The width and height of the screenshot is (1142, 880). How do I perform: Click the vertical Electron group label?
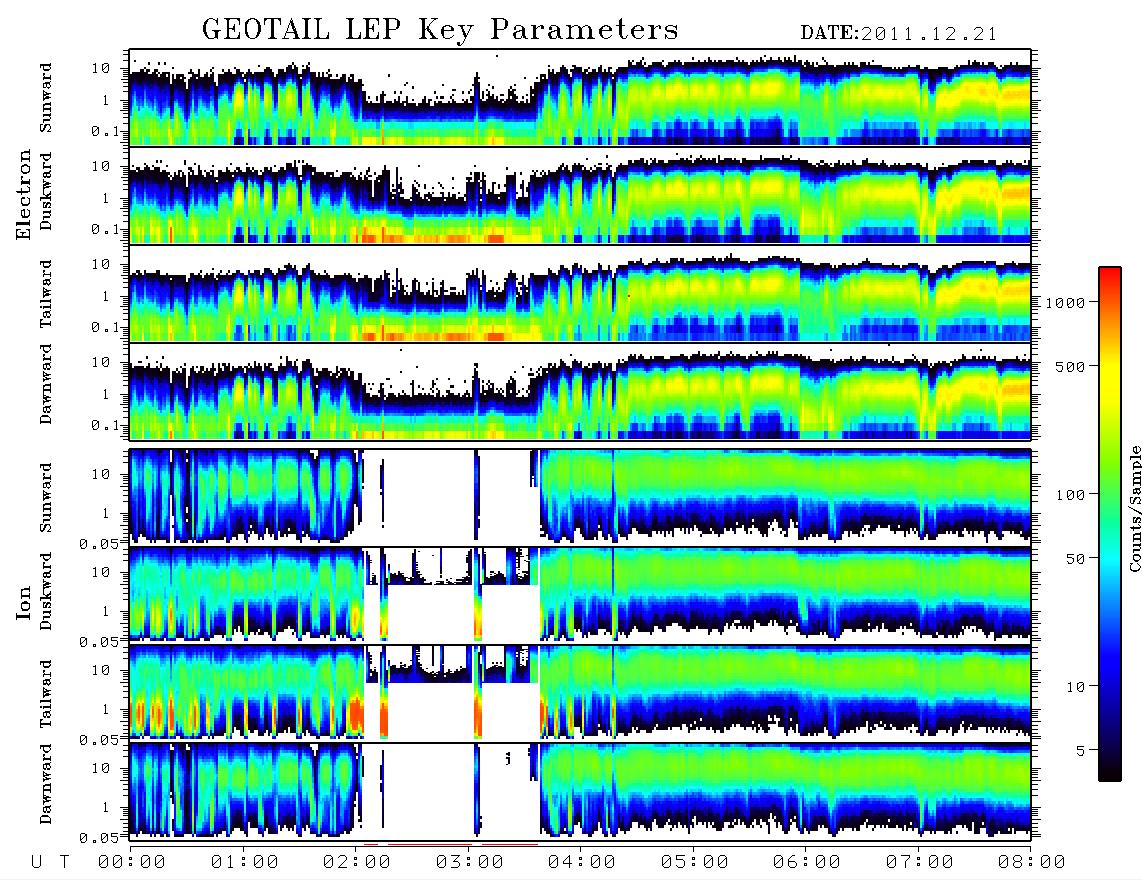(23, 194)
